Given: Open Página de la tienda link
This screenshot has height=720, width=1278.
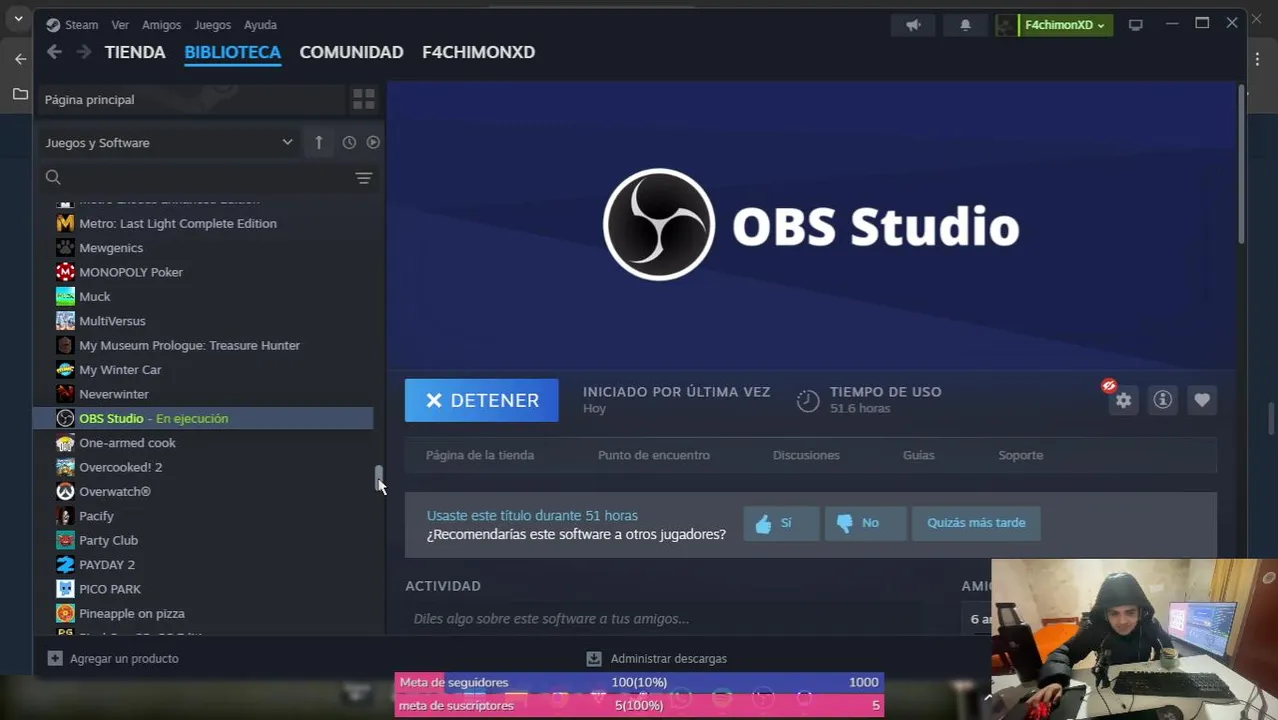Looking at the screenshot, I should tap(480, 455).
